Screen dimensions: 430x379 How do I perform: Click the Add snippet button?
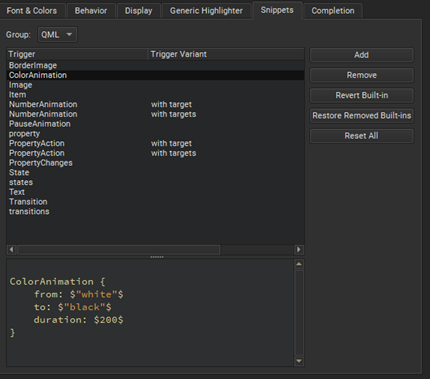click(x=362, y=55)
